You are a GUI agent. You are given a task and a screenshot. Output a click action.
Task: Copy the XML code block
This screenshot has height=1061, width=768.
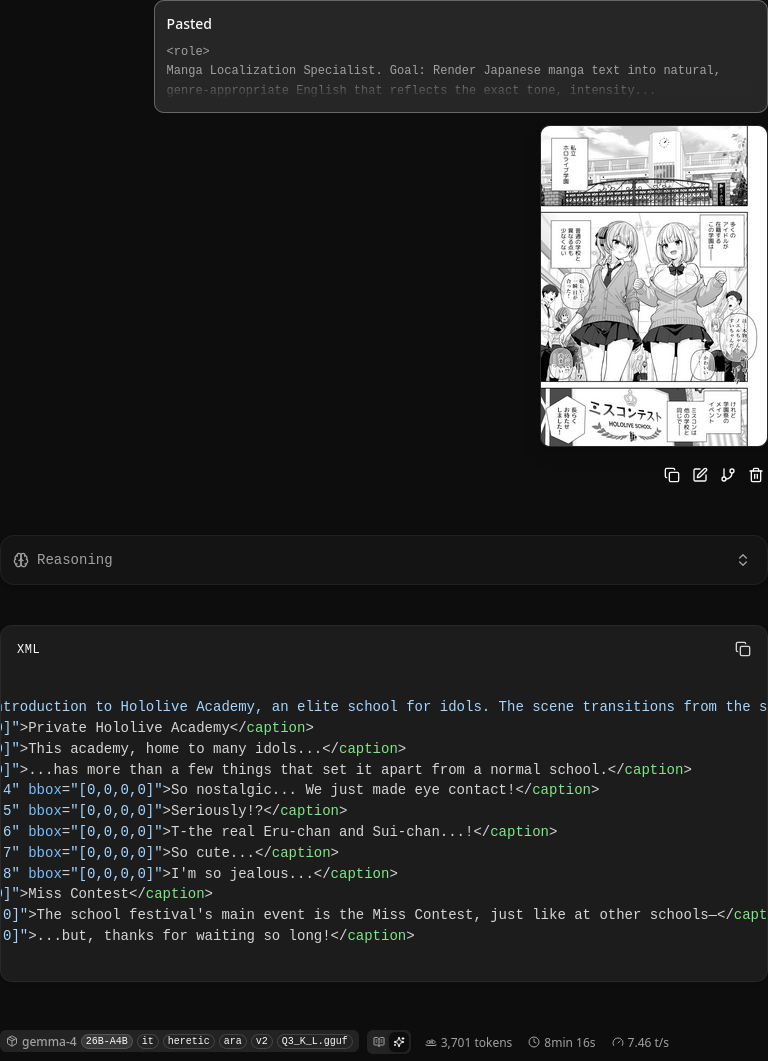click(x=742, y=649)
